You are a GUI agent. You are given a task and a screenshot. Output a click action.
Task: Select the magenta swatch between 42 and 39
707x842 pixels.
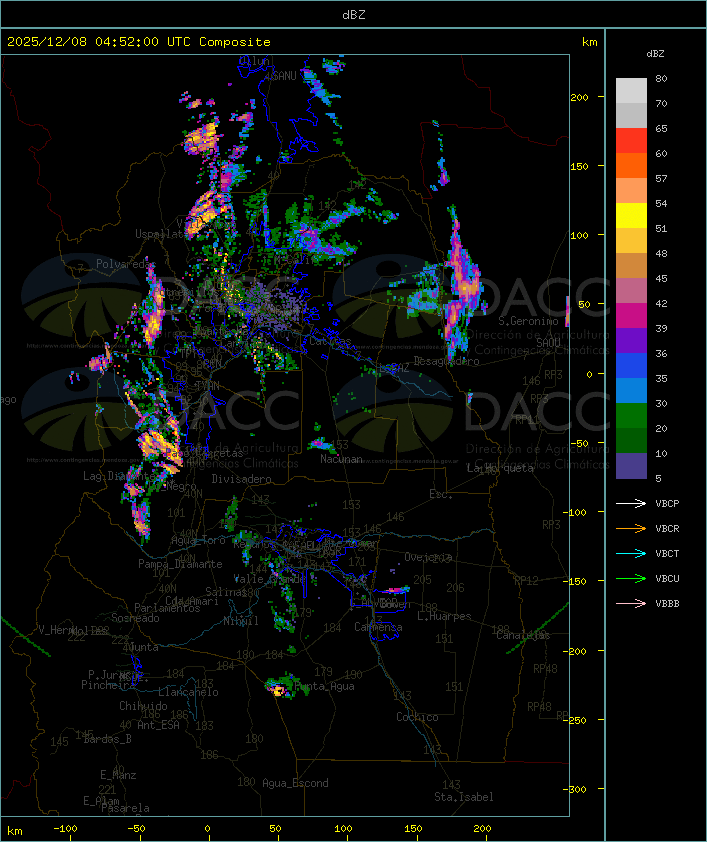tap(631, 315)
